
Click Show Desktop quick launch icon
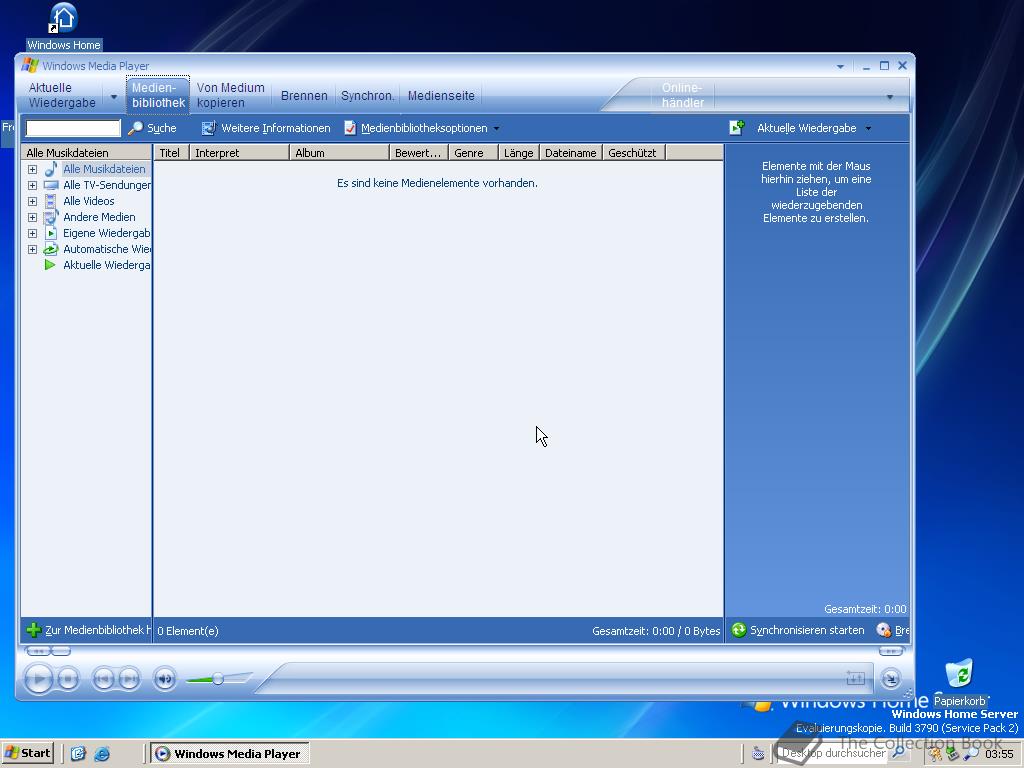[78, 754]
